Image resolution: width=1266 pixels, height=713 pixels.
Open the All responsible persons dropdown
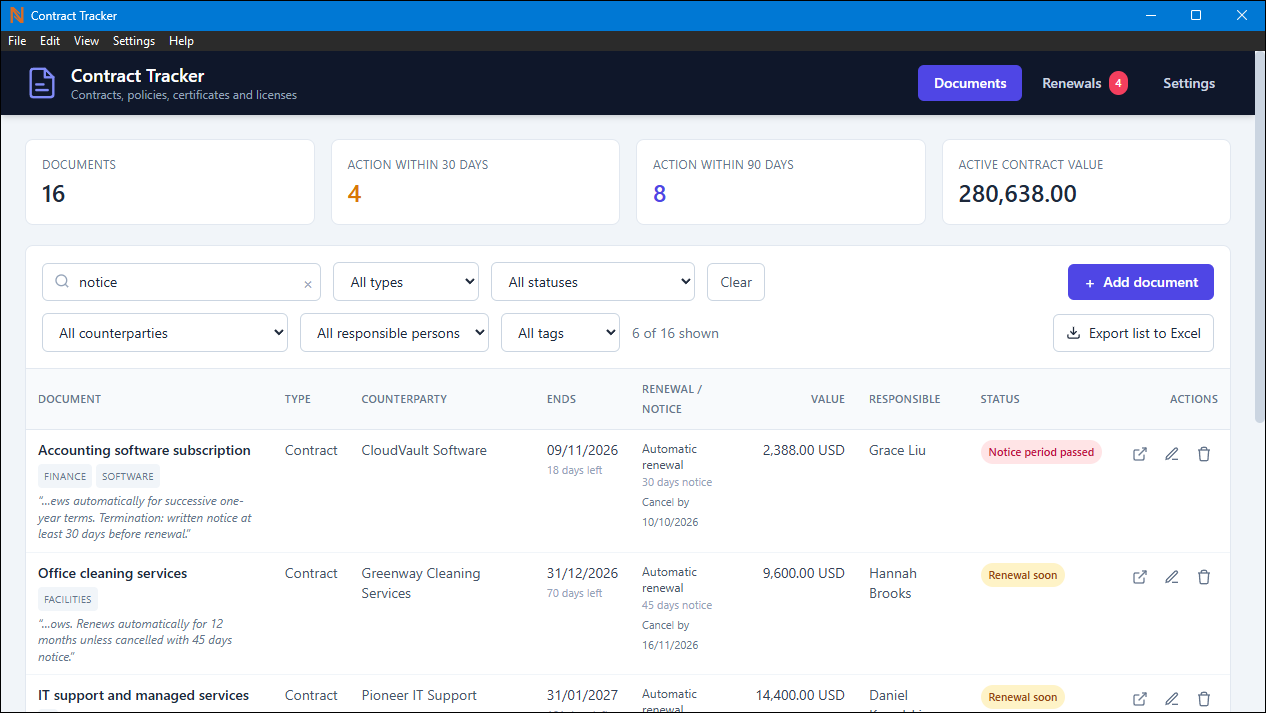pyautogui.click(x=394, y=333)
